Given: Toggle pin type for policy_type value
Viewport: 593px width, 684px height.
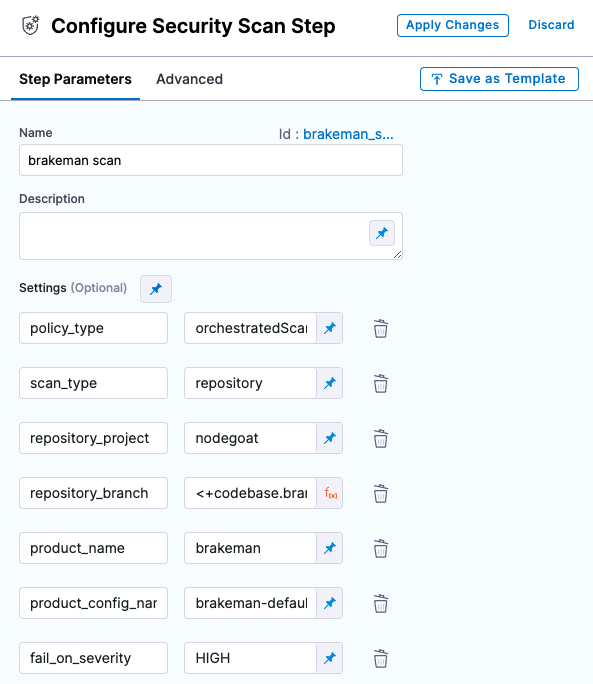Looking at the screenshot, I should coord(330,328).
